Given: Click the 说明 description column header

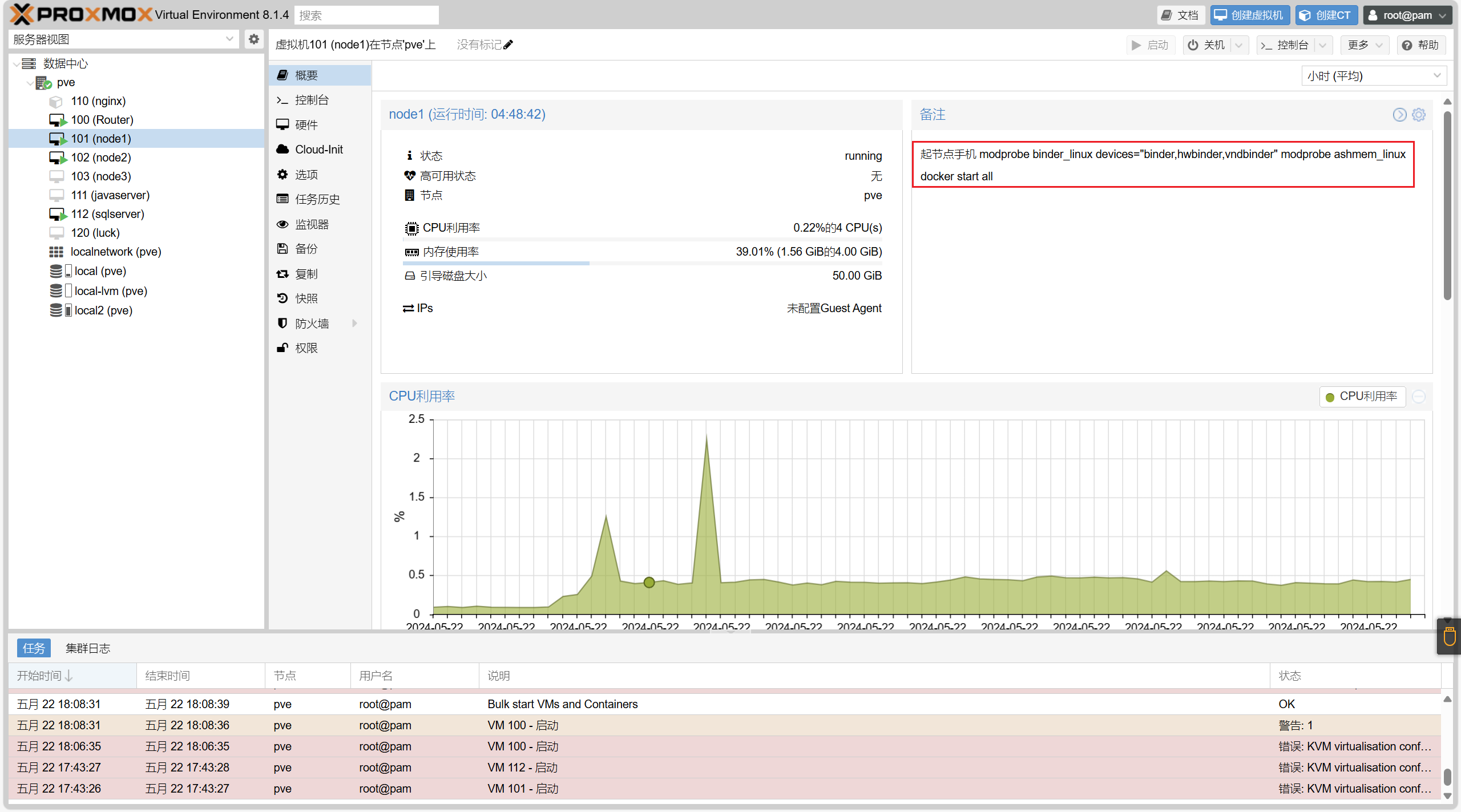Looking at the screenshot, I should tap(874, 676).
